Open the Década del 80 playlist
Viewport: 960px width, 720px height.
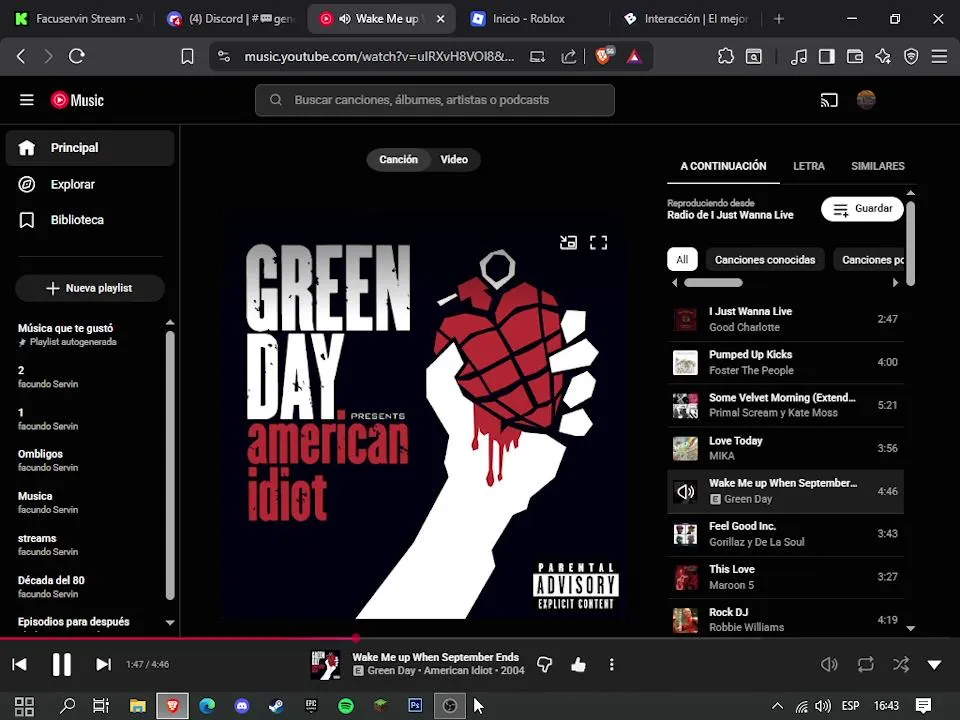tap(51, 587)
